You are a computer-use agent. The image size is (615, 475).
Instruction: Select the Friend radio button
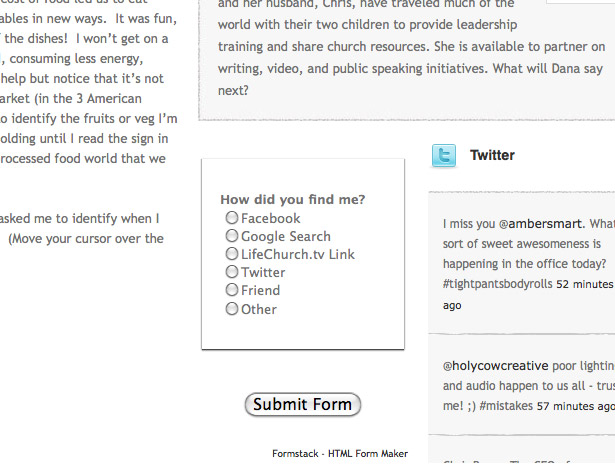coord(232,290)
